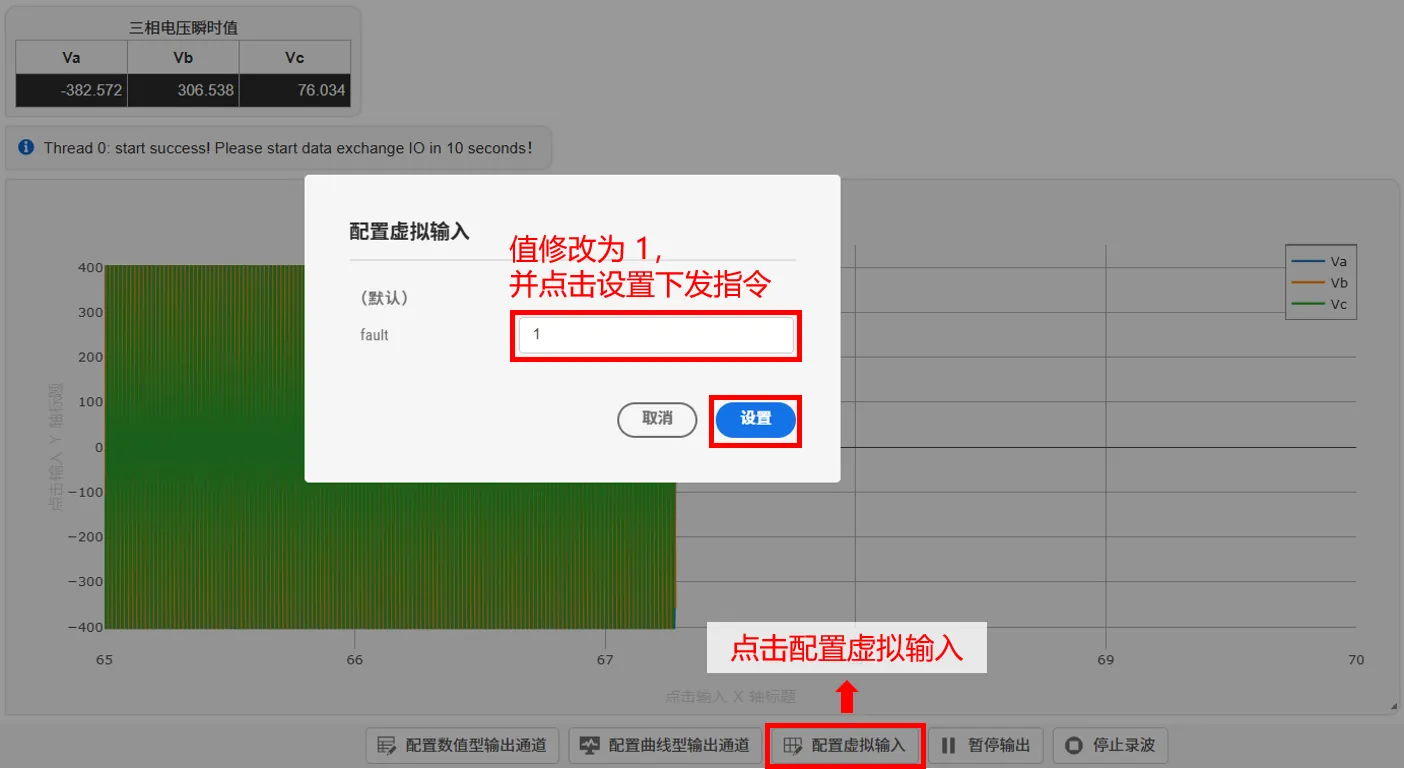Click the Vc column header
The image size is (1404, 769).
[295, 58]
